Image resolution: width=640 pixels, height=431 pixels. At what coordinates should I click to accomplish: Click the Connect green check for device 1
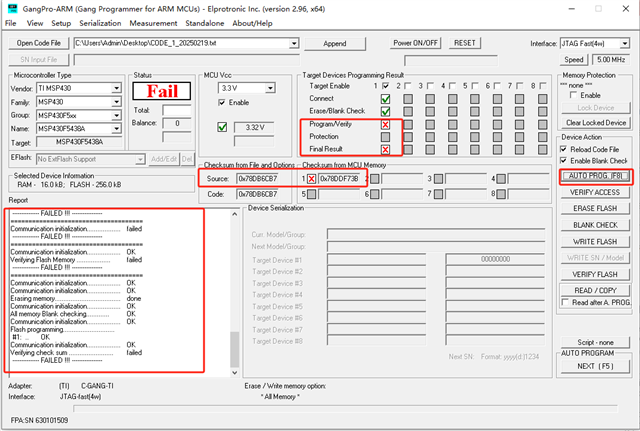[x=385, y=99]
